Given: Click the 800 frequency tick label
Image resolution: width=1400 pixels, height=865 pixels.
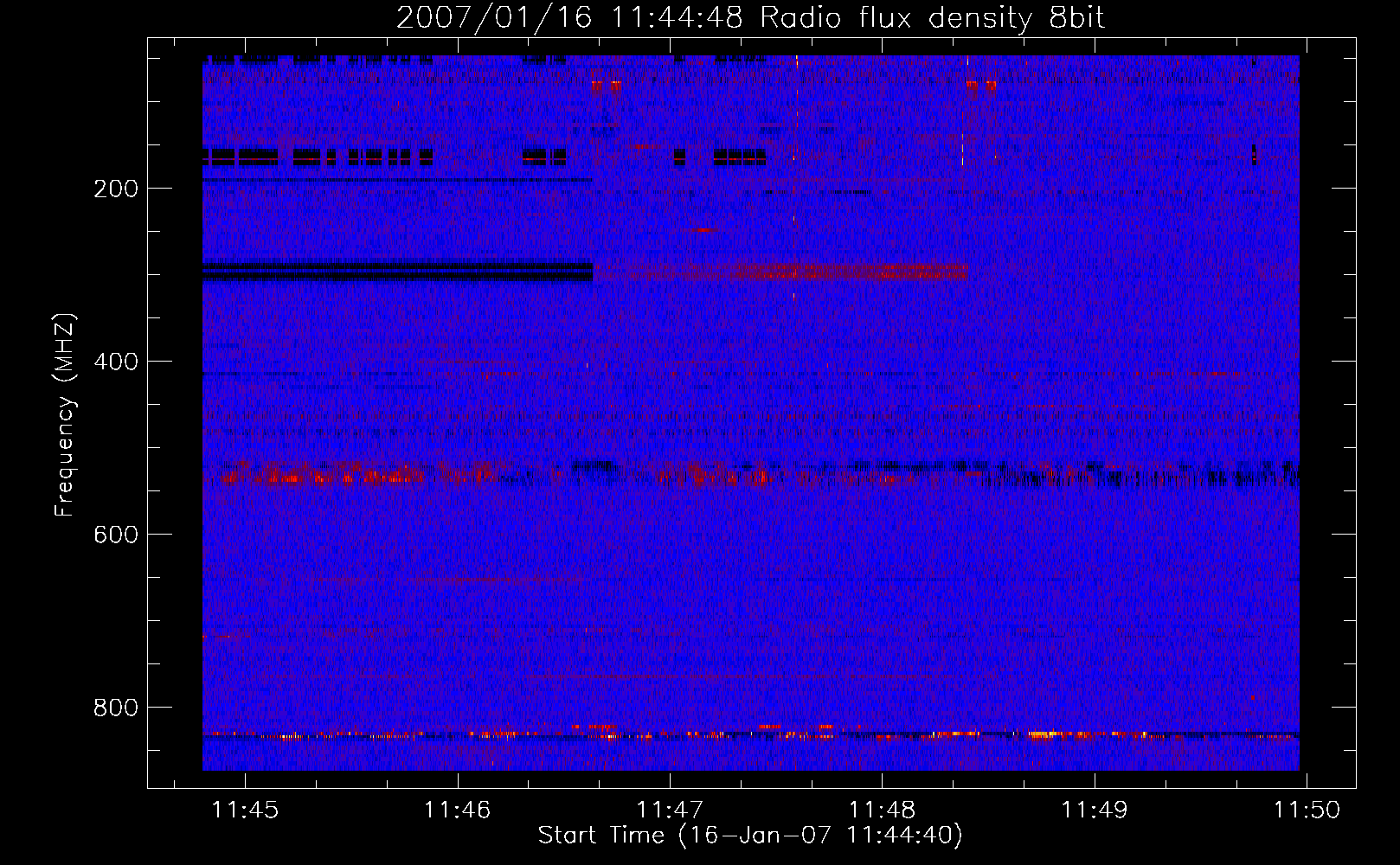Looking at the screenshot, I should pyautogui.click(x=116, y=708).
